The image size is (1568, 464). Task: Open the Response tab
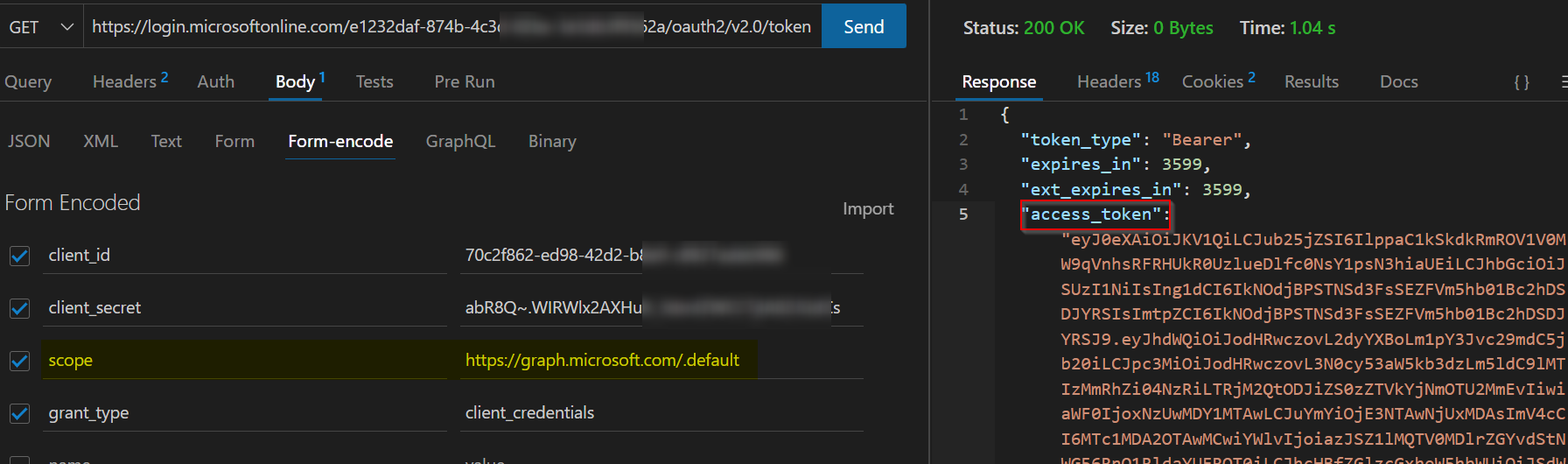click(x=998, y=81)
